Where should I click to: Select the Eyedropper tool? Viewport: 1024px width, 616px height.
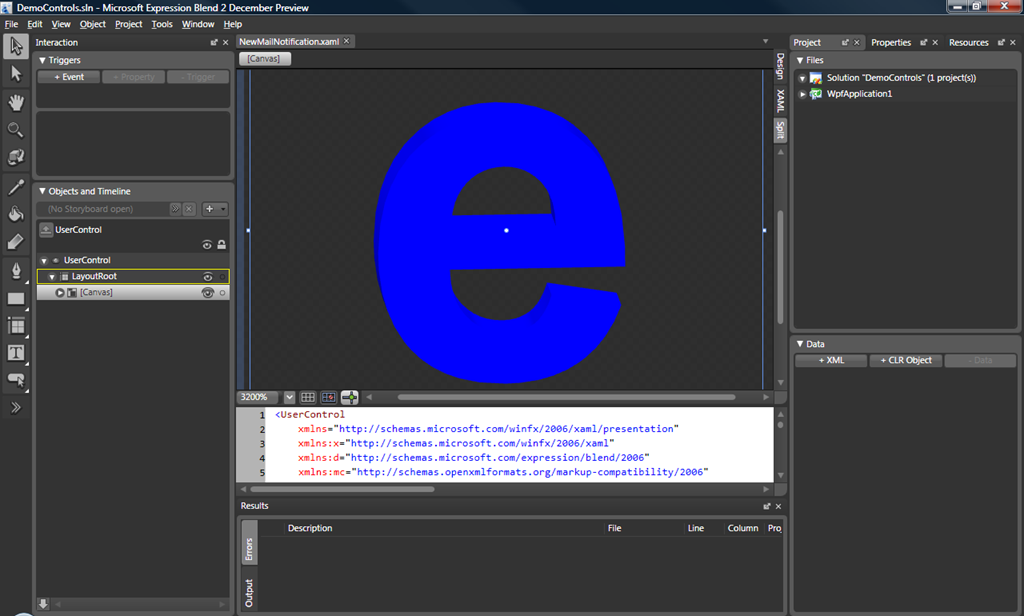point(16,187)
